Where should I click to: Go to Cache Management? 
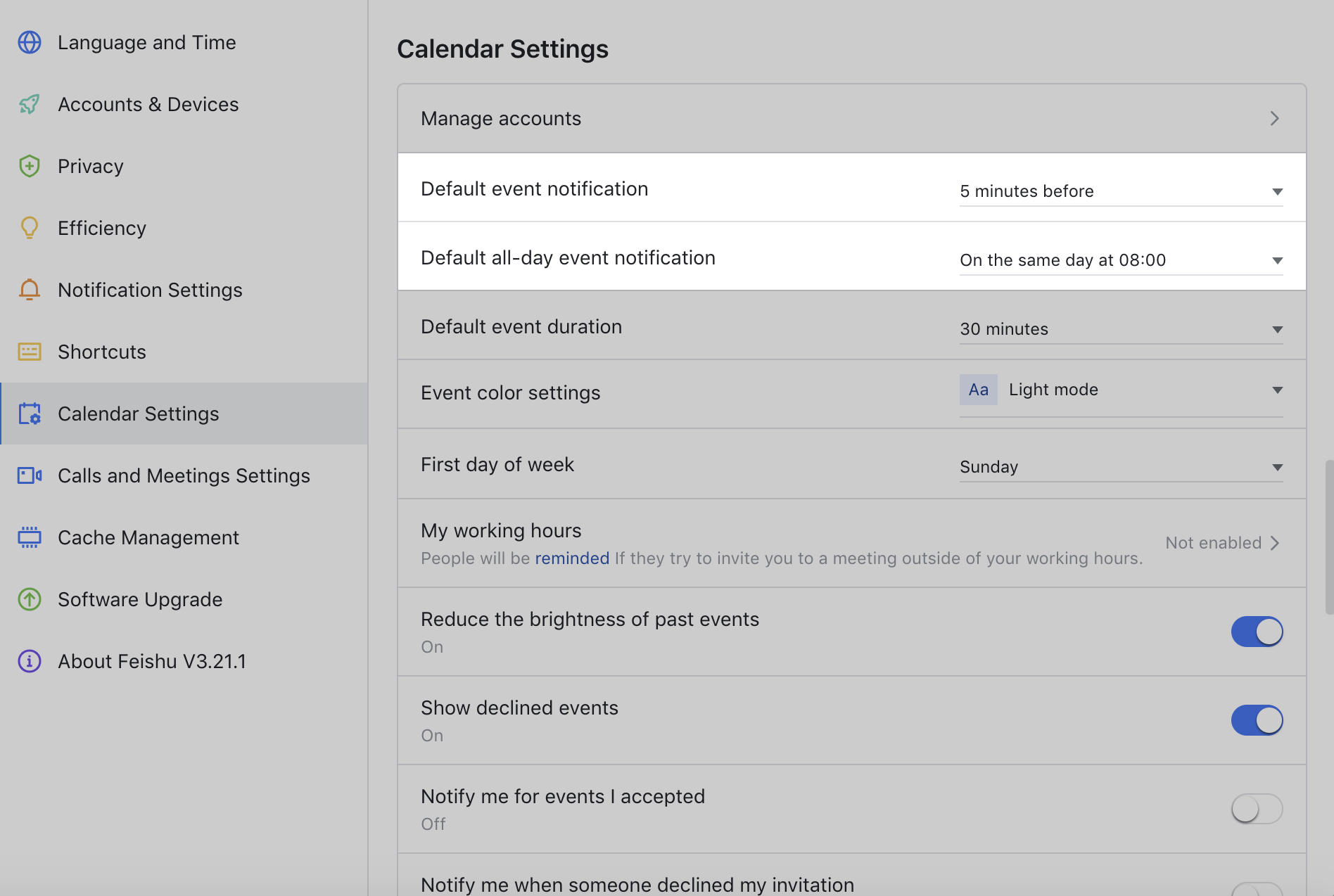point(184,537)
